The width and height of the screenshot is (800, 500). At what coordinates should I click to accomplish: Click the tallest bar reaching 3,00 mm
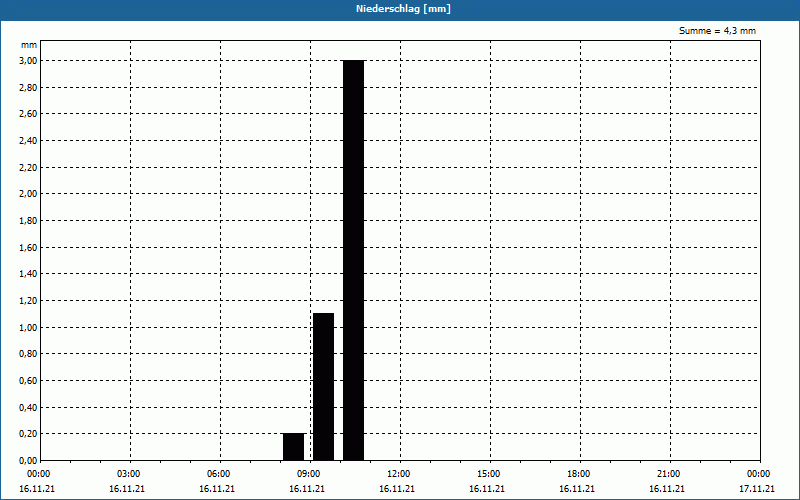[x=354, y=260]
